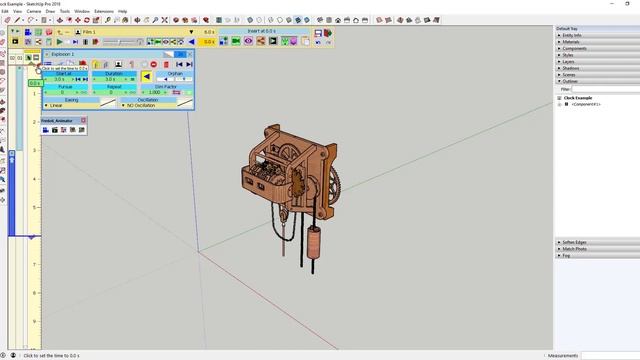
Task: Click the black film-play render icon
Action: 273,41
